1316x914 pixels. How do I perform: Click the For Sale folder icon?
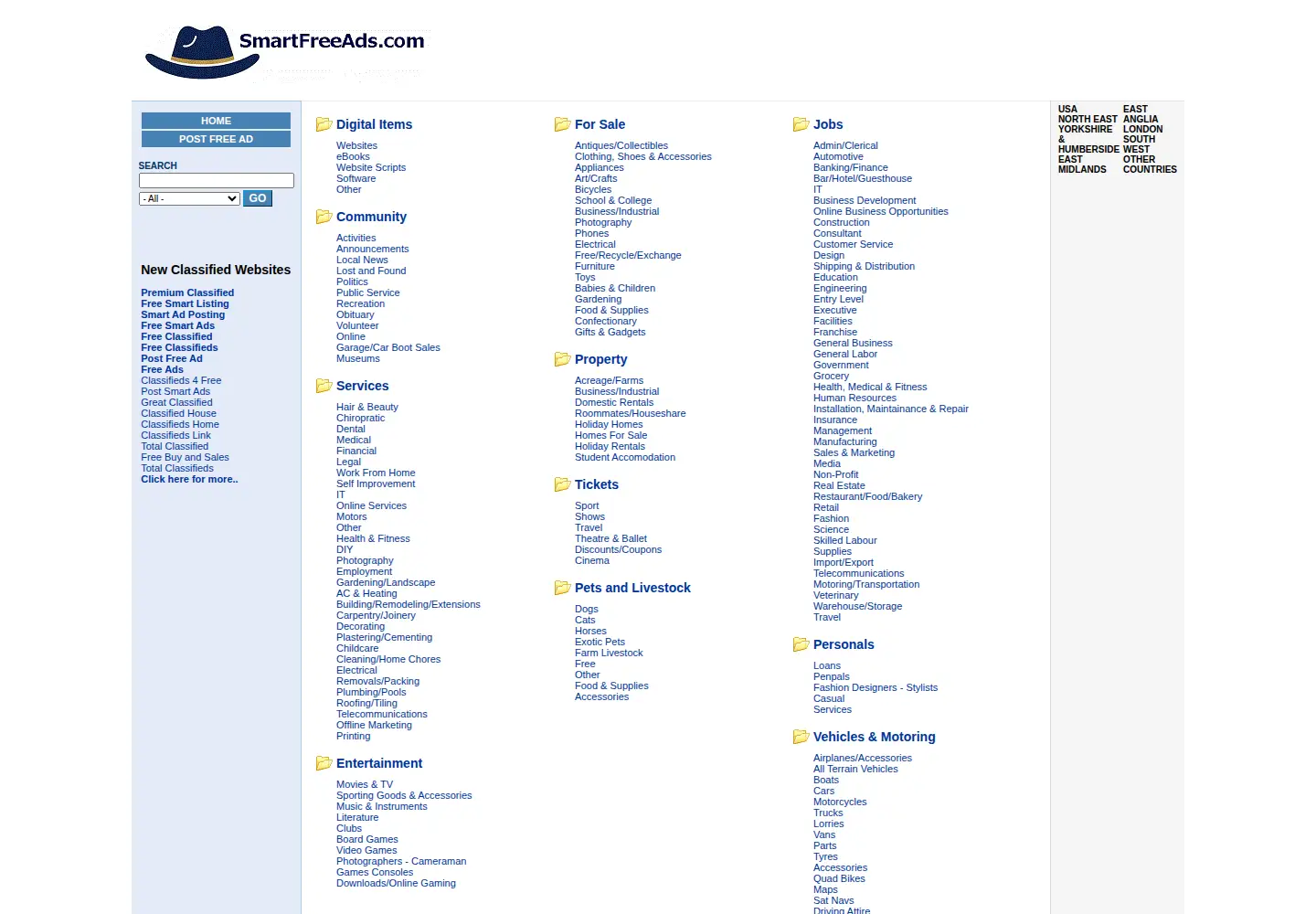(x=562, y=124)
